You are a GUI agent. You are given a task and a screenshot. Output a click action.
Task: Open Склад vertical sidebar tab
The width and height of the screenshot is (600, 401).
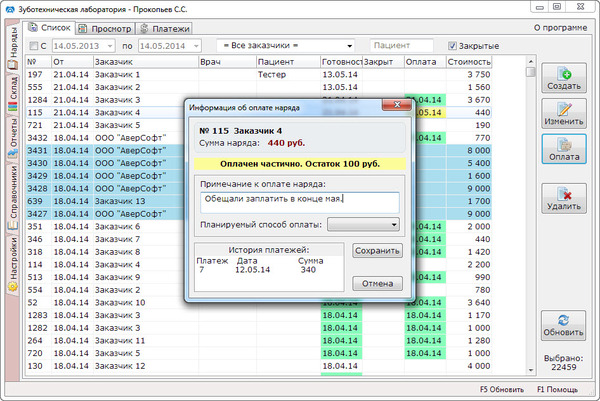[x=13, y=93]
